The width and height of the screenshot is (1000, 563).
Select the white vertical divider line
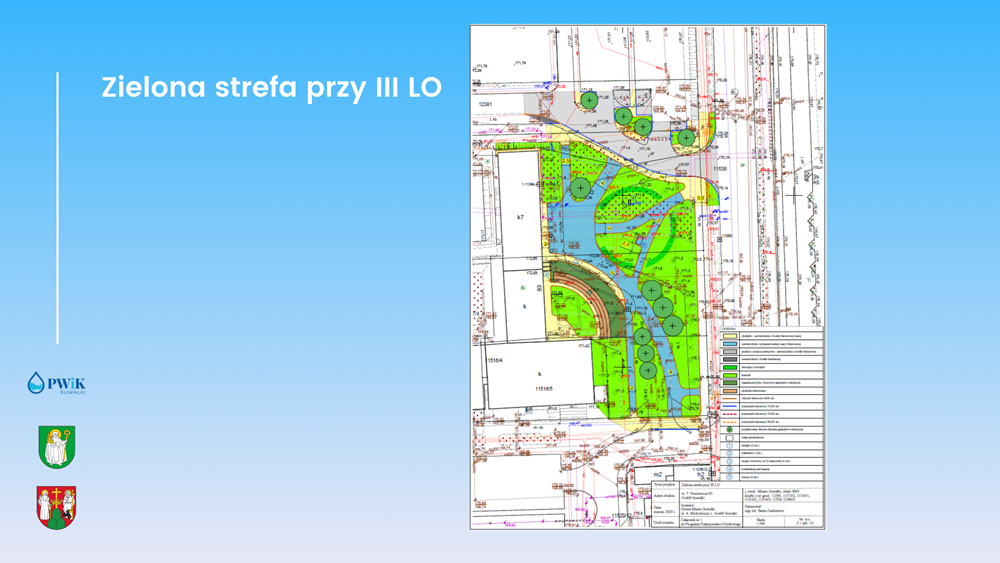click(57, 207)
